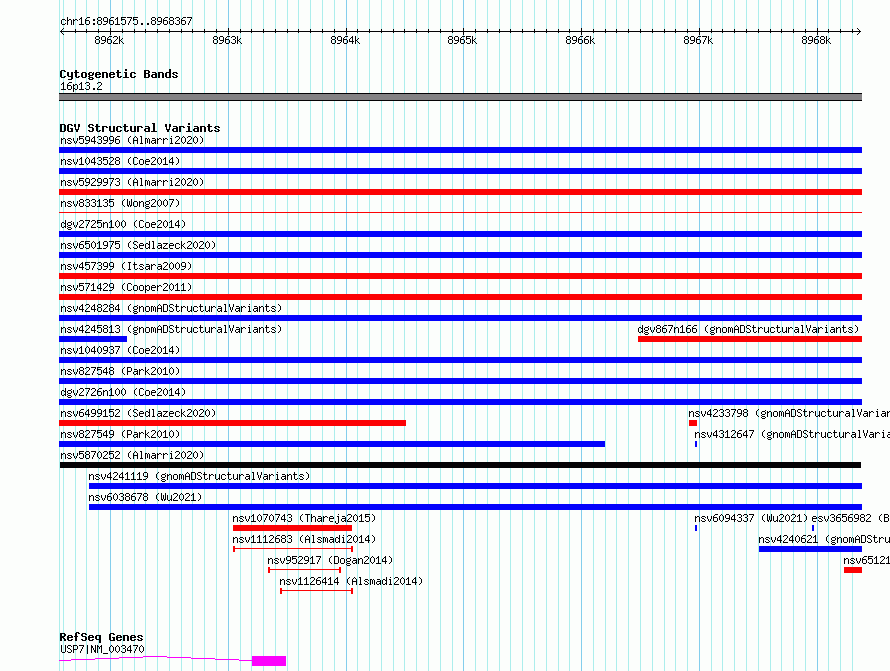The width and height of the screenshot is (890, 671).
Task: Click the chr16:8961575..8968367 coordinate label
Action: pyautogui.click(x=127, y=21)
